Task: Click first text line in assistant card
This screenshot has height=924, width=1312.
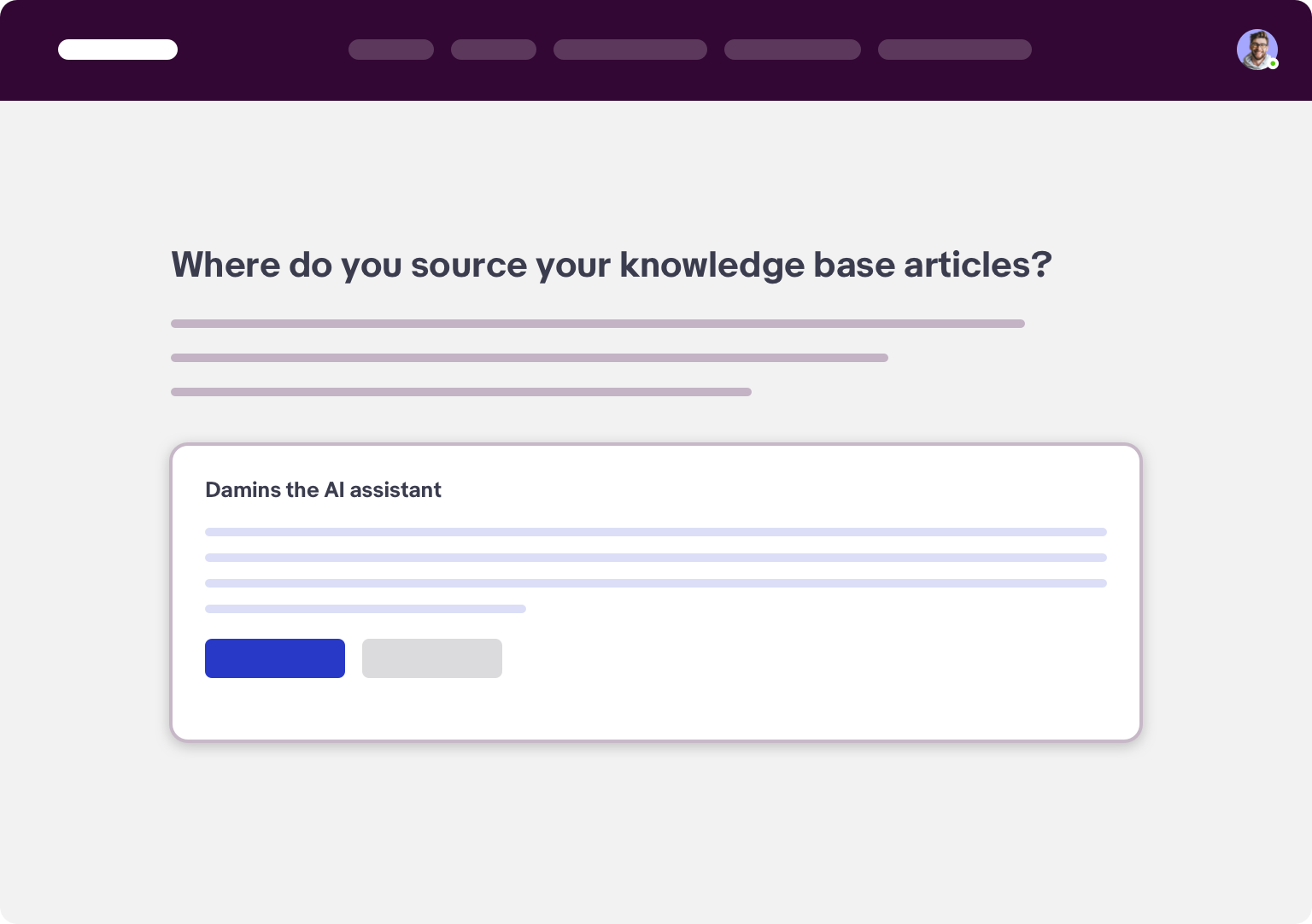Action: pos(656,532)
